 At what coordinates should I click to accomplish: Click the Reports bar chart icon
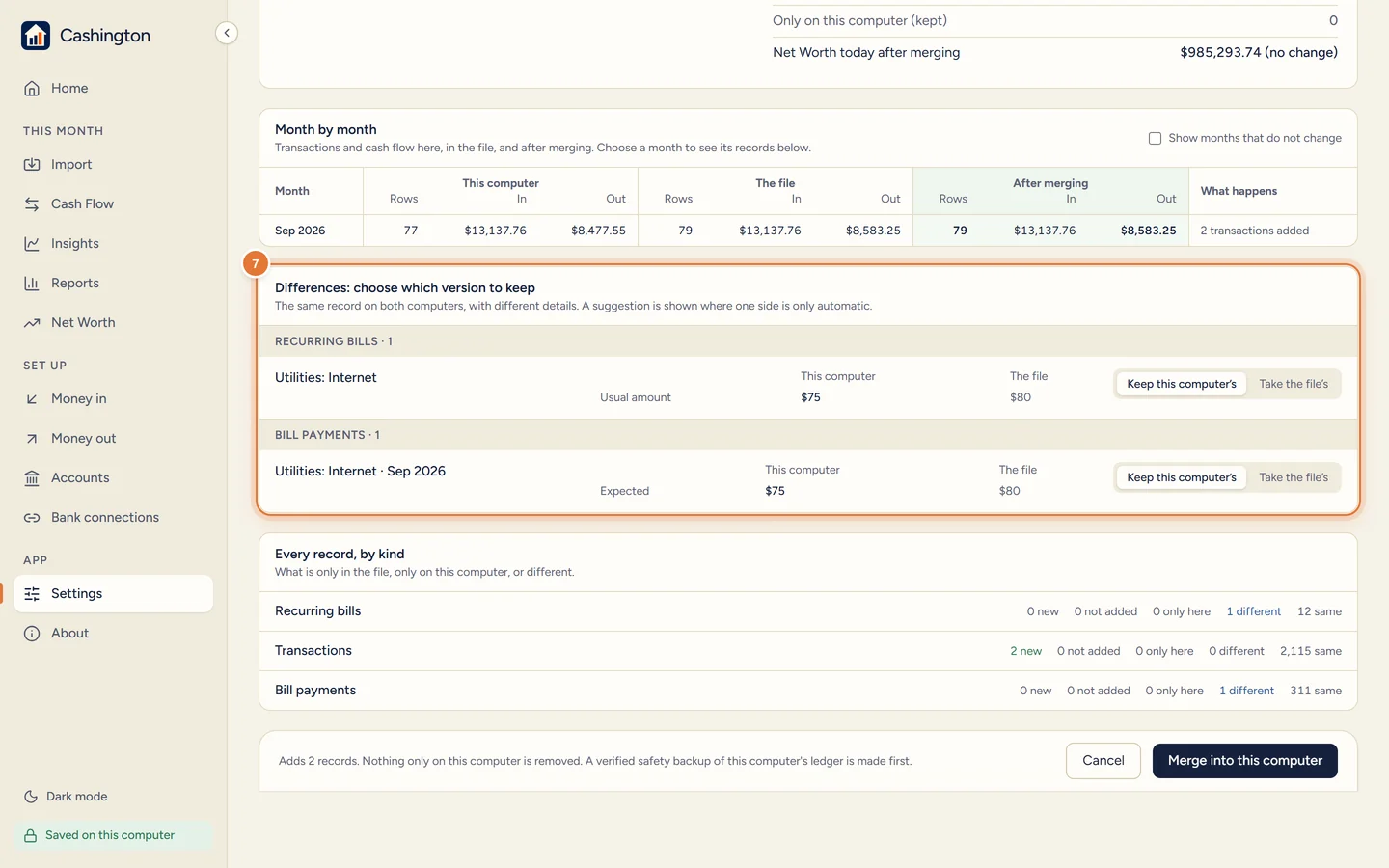coord(32,284)
